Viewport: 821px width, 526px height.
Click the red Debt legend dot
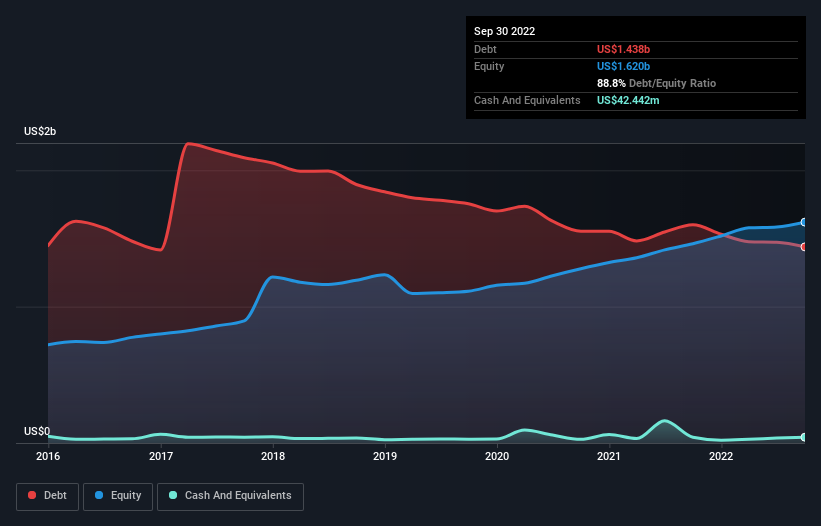(x=32, y=495)
